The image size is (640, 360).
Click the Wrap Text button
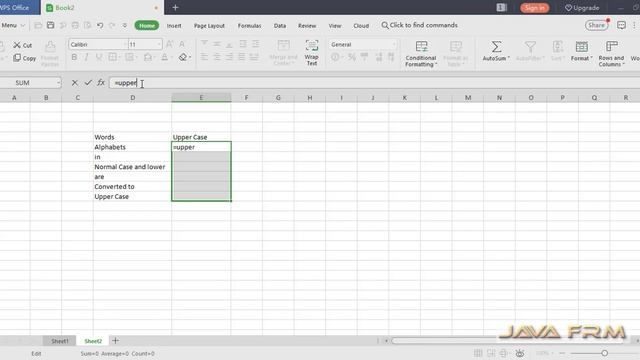312,52
